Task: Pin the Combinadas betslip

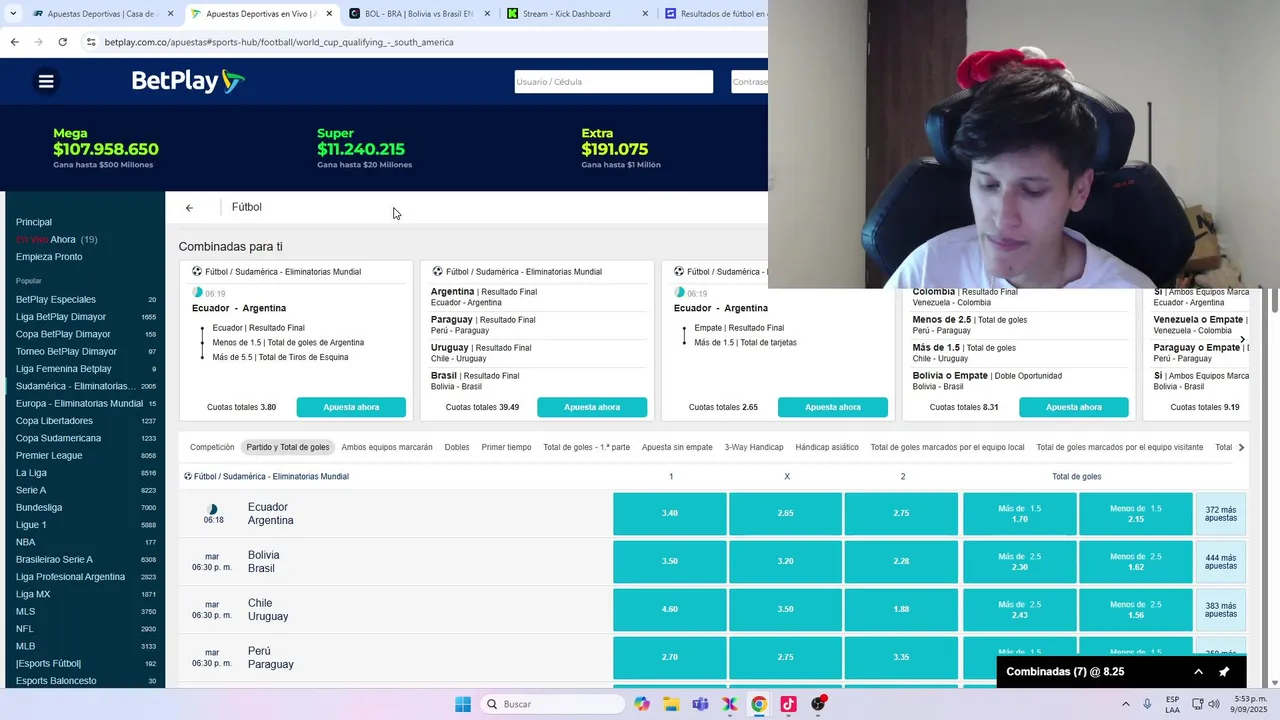Action: coord(1224,672)
